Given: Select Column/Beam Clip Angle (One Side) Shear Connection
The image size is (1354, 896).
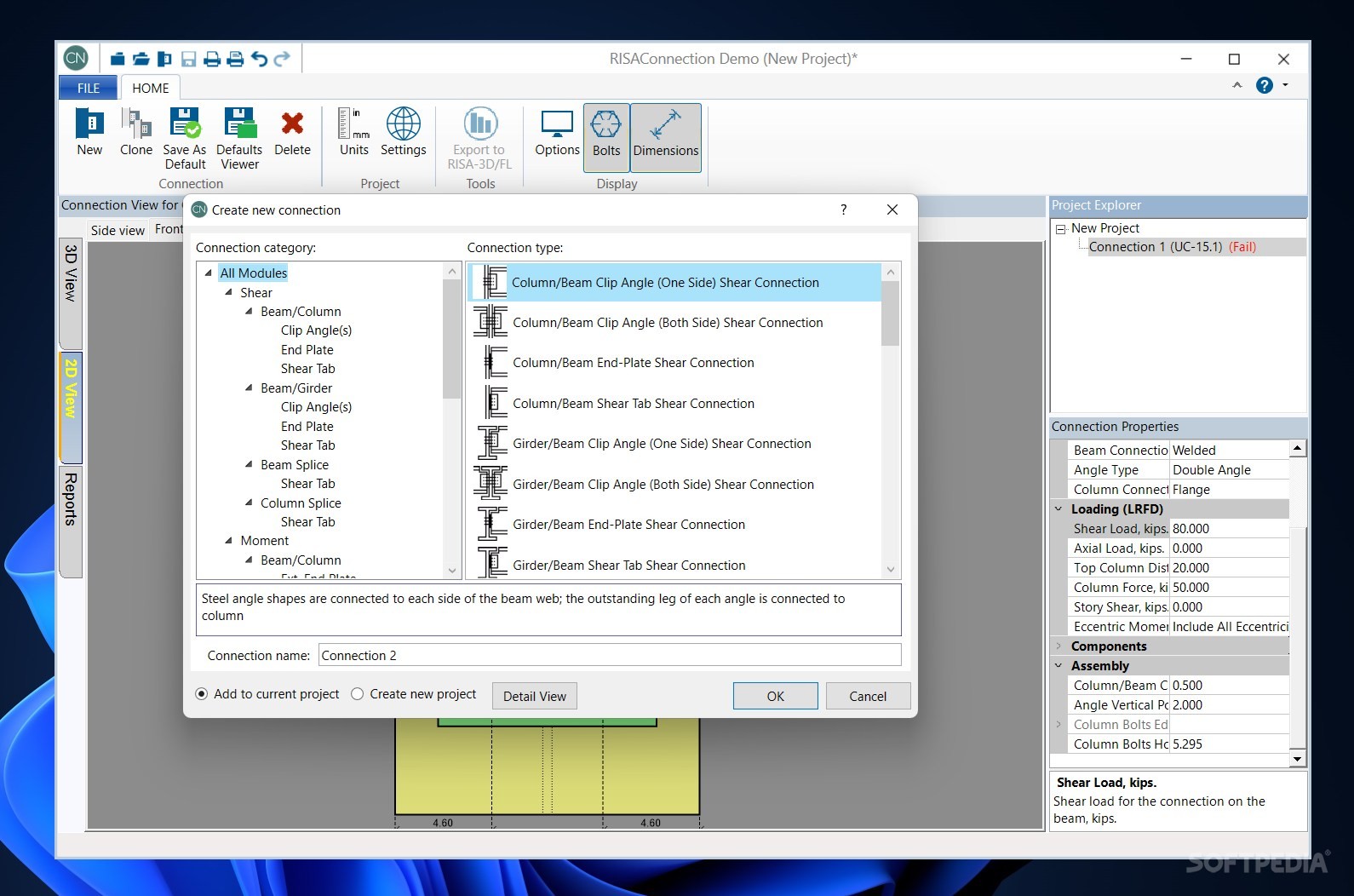Looking at the screenshot, I should click(x=674, y=283).
